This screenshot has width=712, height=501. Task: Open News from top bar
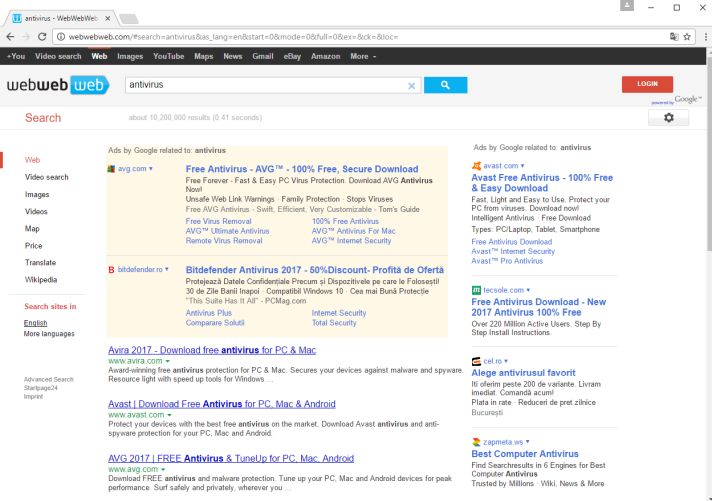point(232,56)
